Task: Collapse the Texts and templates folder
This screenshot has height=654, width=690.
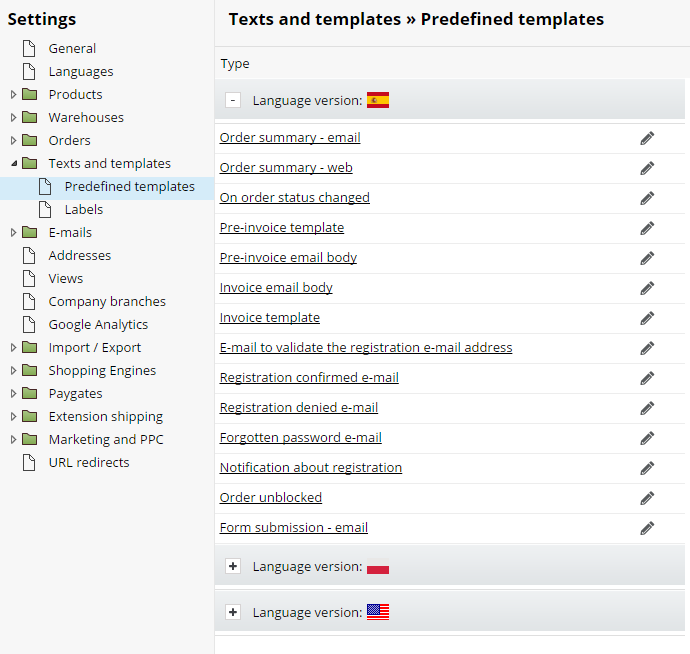Action: point(14,163)
